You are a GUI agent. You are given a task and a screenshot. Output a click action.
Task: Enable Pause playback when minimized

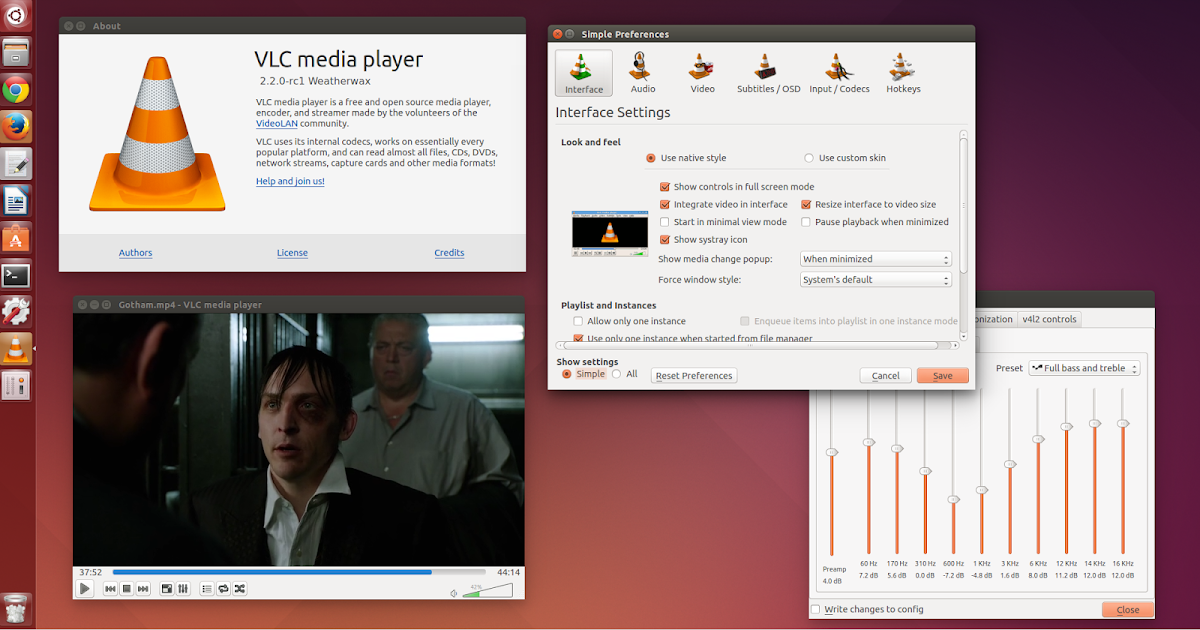(806, 222)
